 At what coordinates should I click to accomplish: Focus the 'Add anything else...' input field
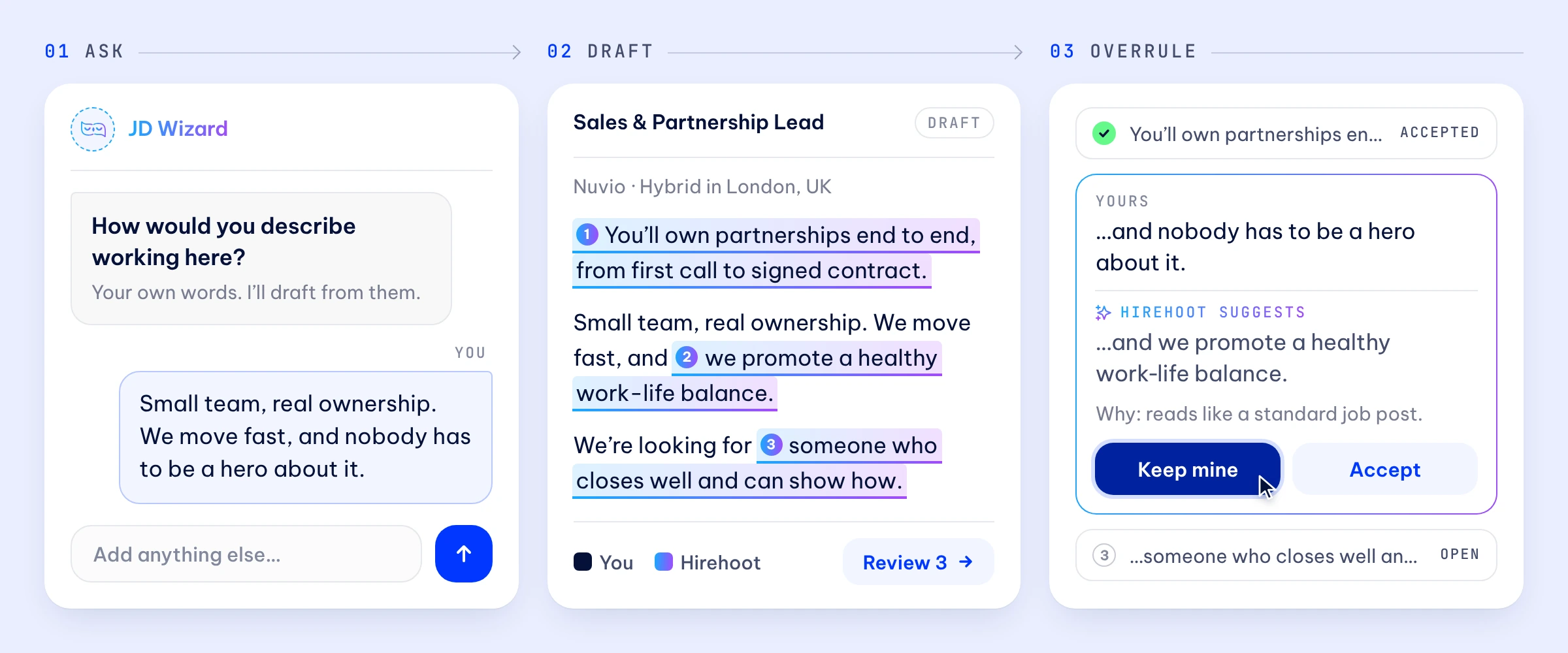coord(246,554)
